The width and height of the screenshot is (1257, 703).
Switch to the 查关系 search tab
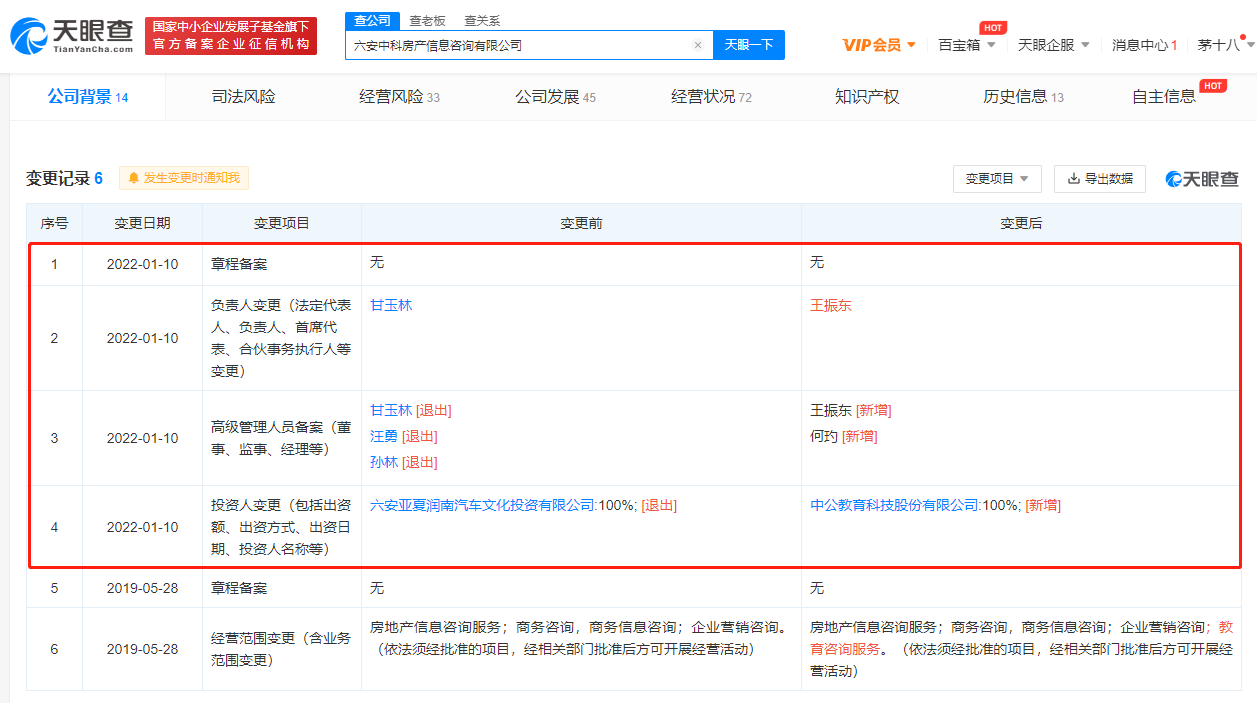(482, 20)
